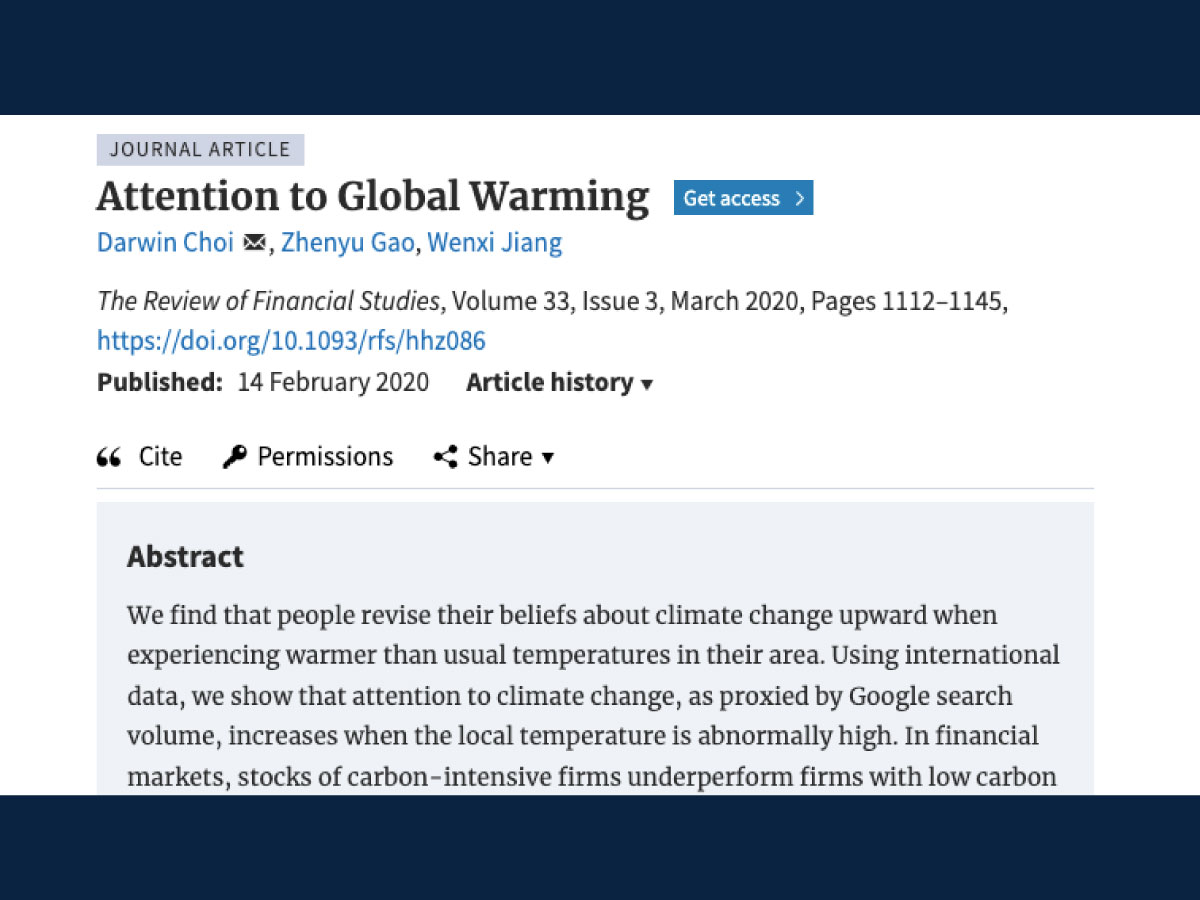The image size is (1200, 900).
Task: Click The Review of Financial Studies journal name
Action: click(x=268, y=301)
